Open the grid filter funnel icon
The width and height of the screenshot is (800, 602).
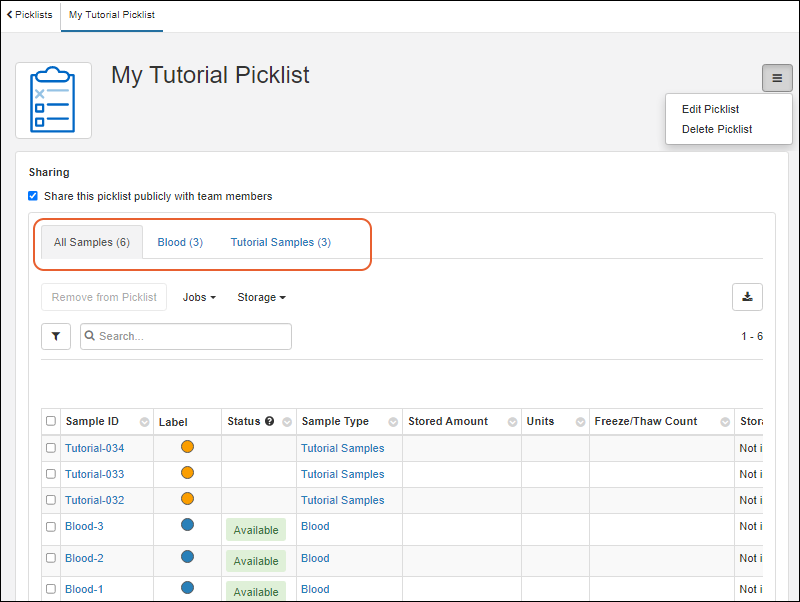pos(56,337)
